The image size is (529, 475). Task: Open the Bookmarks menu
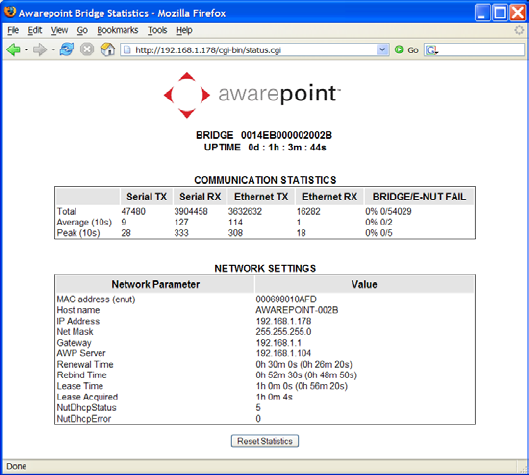(x=117, y=30)
